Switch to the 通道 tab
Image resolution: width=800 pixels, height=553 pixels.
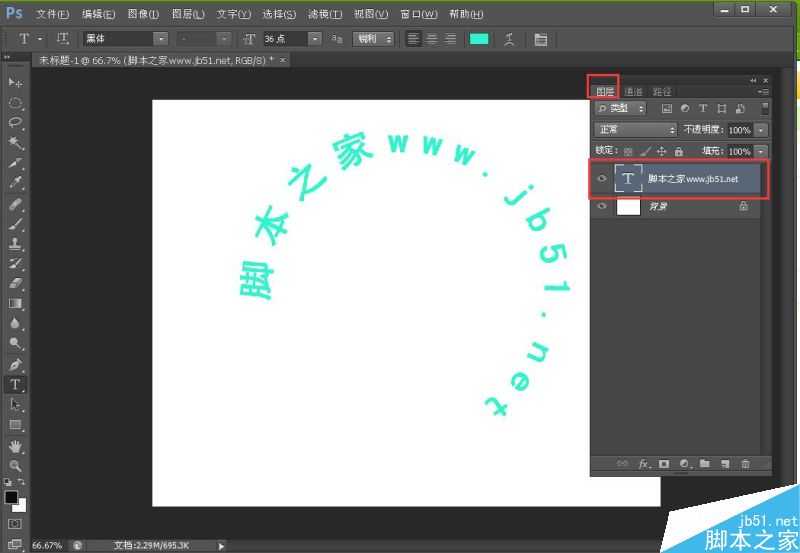(x=633, y=91)
